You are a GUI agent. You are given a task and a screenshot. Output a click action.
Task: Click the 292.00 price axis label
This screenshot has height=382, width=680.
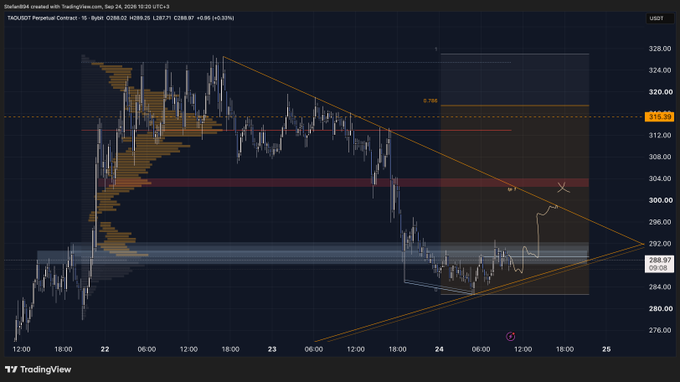click(x=660, y=244)
